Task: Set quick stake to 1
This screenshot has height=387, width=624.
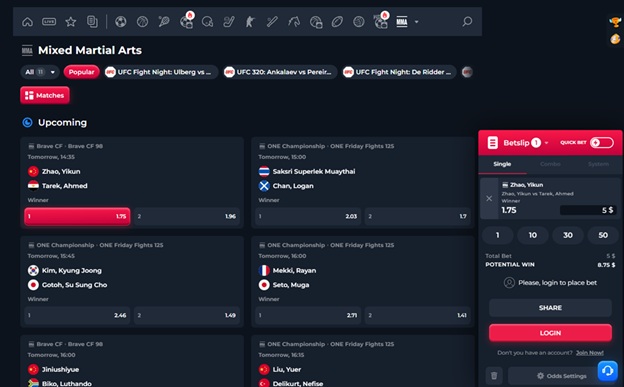Action: [497, 235]
